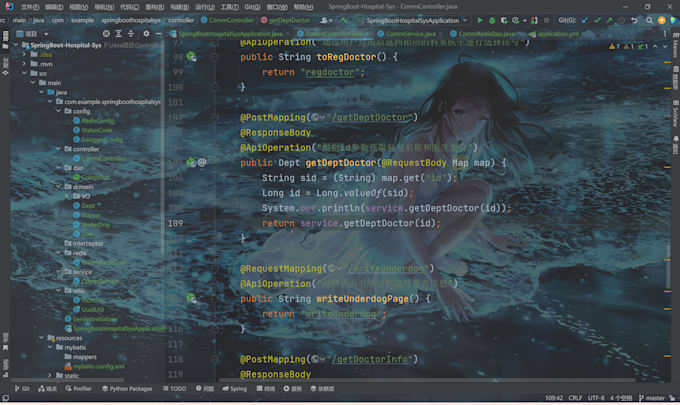Toggle the Python Packages tool window
The width and height of the screenshot is (680, 405).
tap(127, 389)
